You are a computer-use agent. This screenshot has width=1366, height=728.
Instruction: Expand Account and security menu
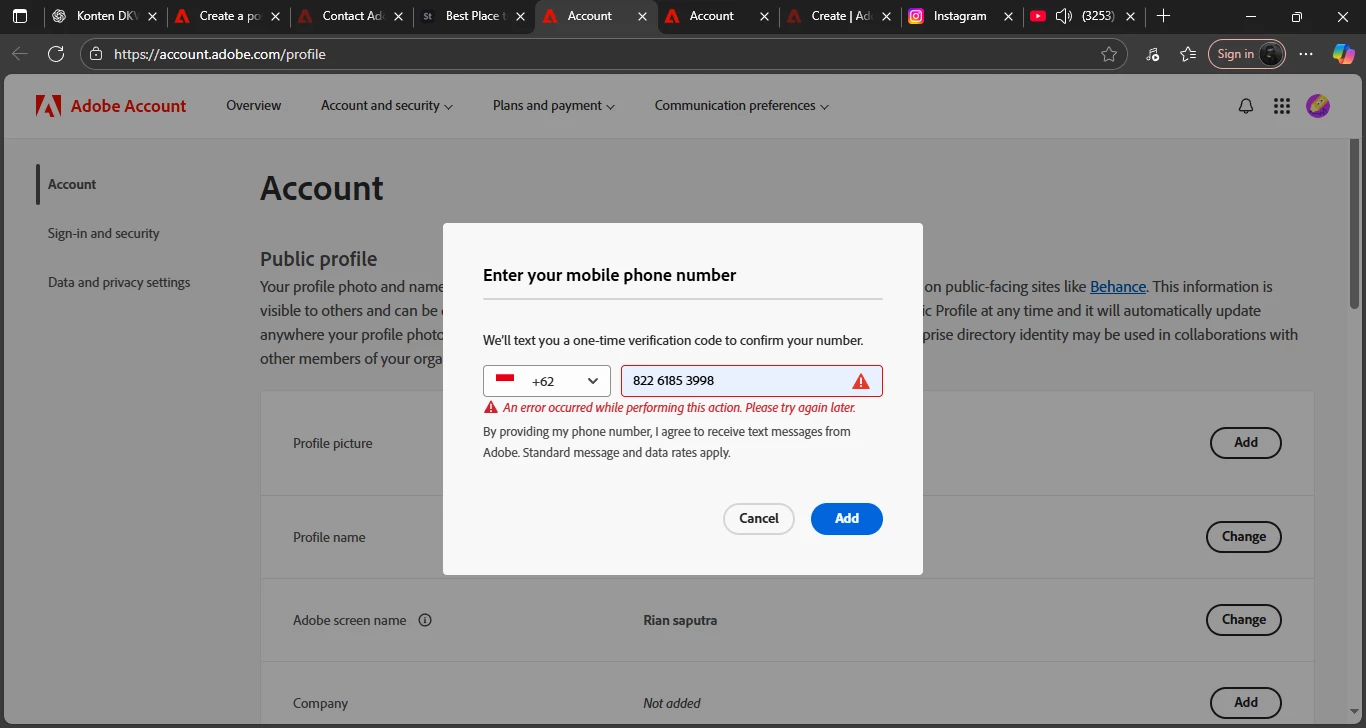[x=387, y=106]
